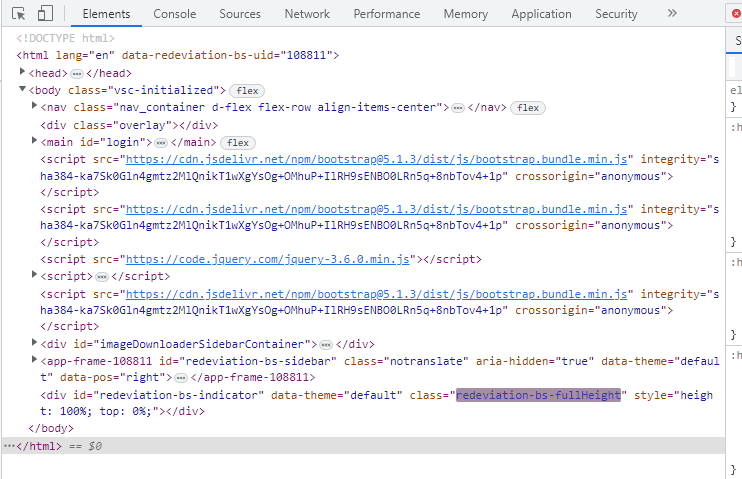Collapse the body element

click(x=22, y=89)
